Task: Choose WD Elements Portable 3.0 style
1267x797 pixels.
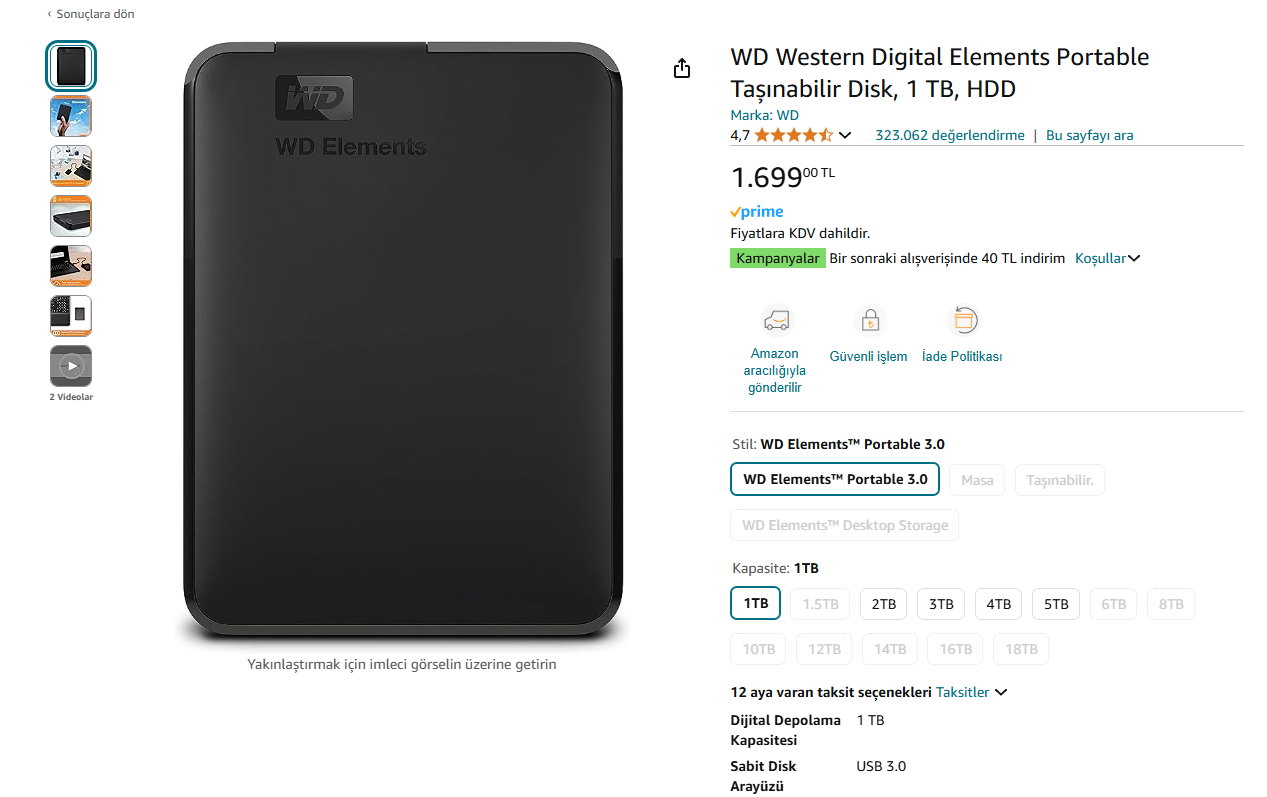Action: [x=835, y=479]
